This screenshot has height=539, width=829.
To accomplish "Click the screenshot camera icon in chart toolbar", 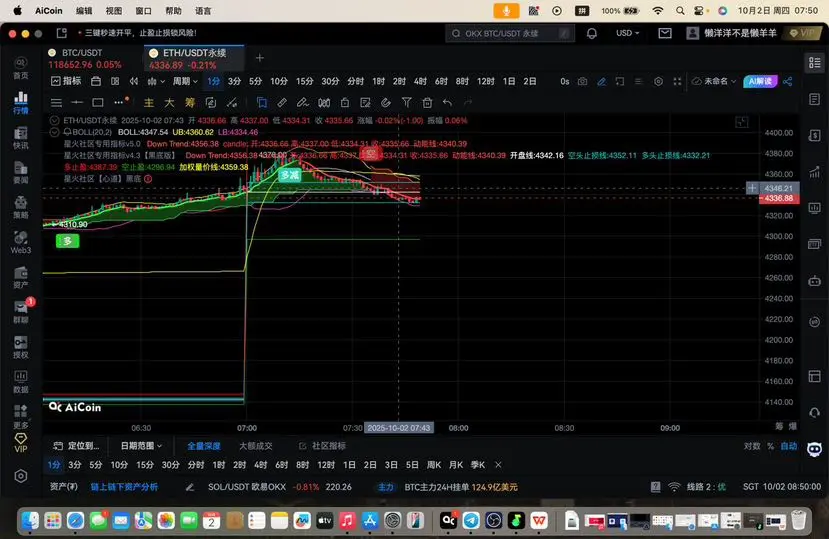I will tap(582, 81).
